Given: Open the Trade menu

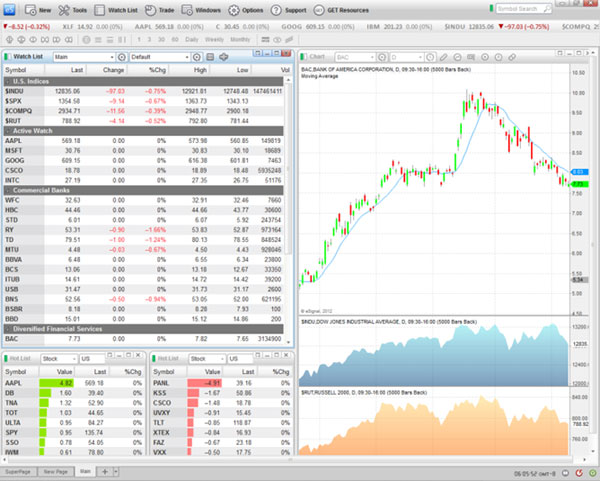Looking at the screenshot, I should [160, 10].
